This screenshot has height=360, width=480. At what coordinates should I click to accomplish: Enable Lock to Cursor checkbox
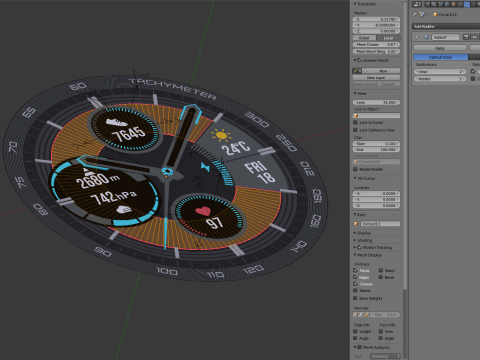355,122
